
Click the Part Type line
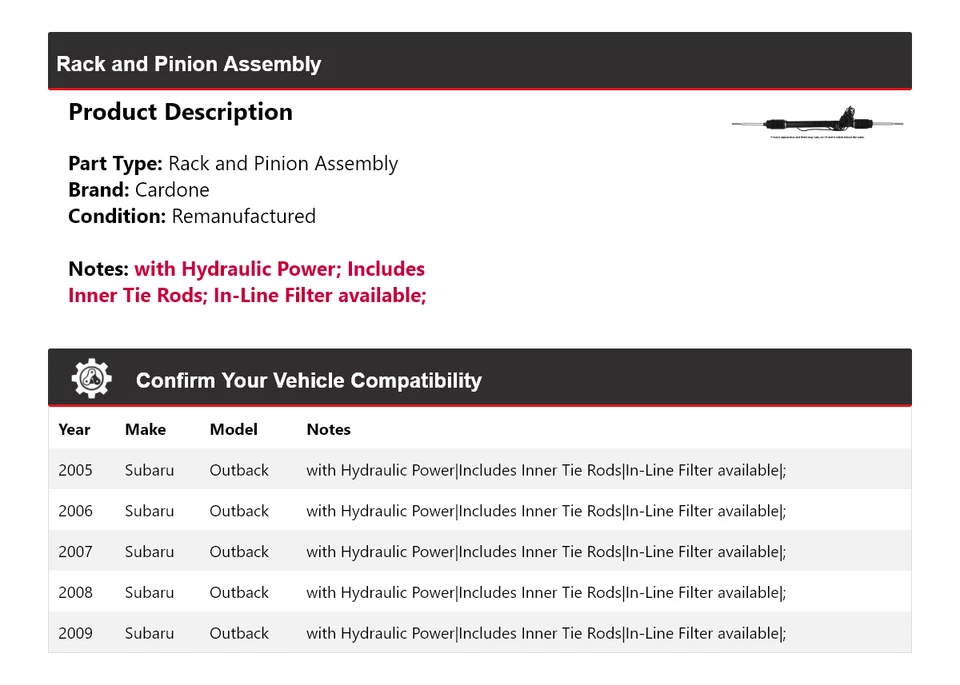point(233,164)
